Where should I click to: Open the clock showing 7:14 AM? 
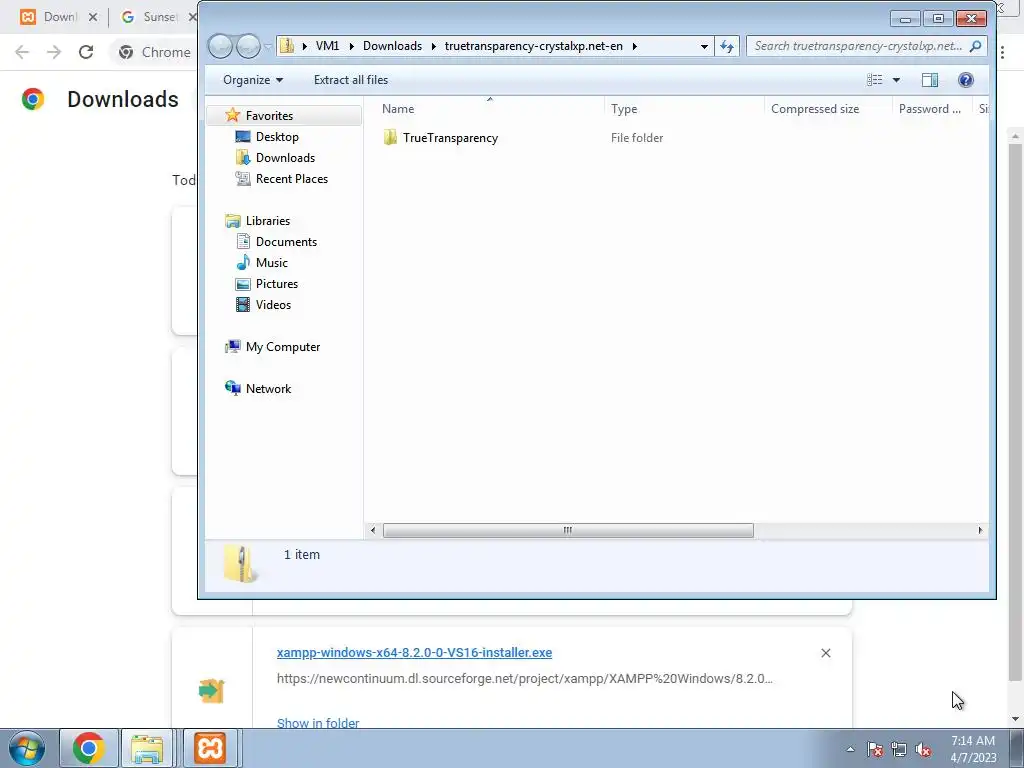(x=973, y=749)
